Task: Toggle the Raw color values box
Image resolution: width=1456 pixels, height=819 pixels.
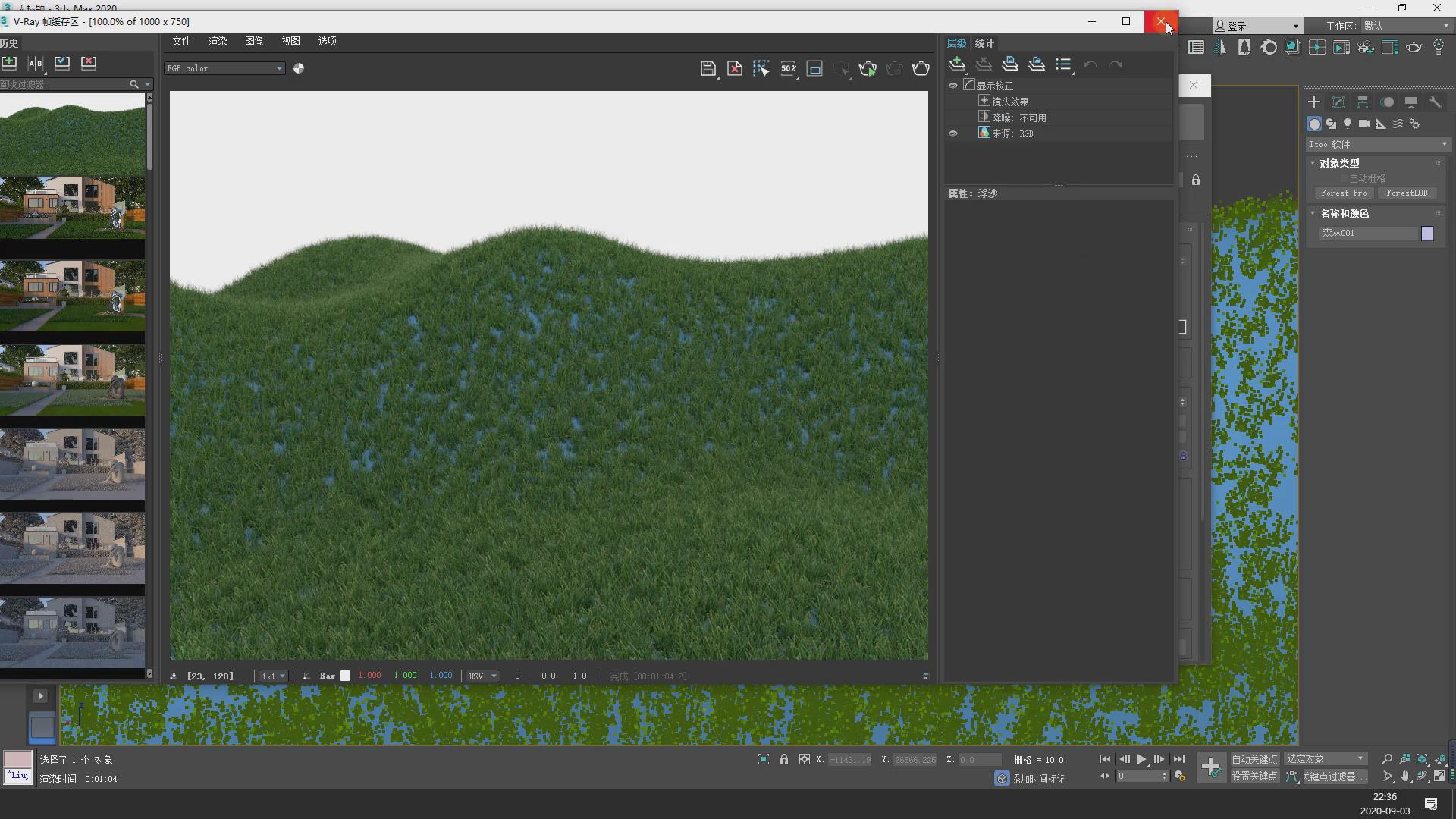Action: point(345,676)
